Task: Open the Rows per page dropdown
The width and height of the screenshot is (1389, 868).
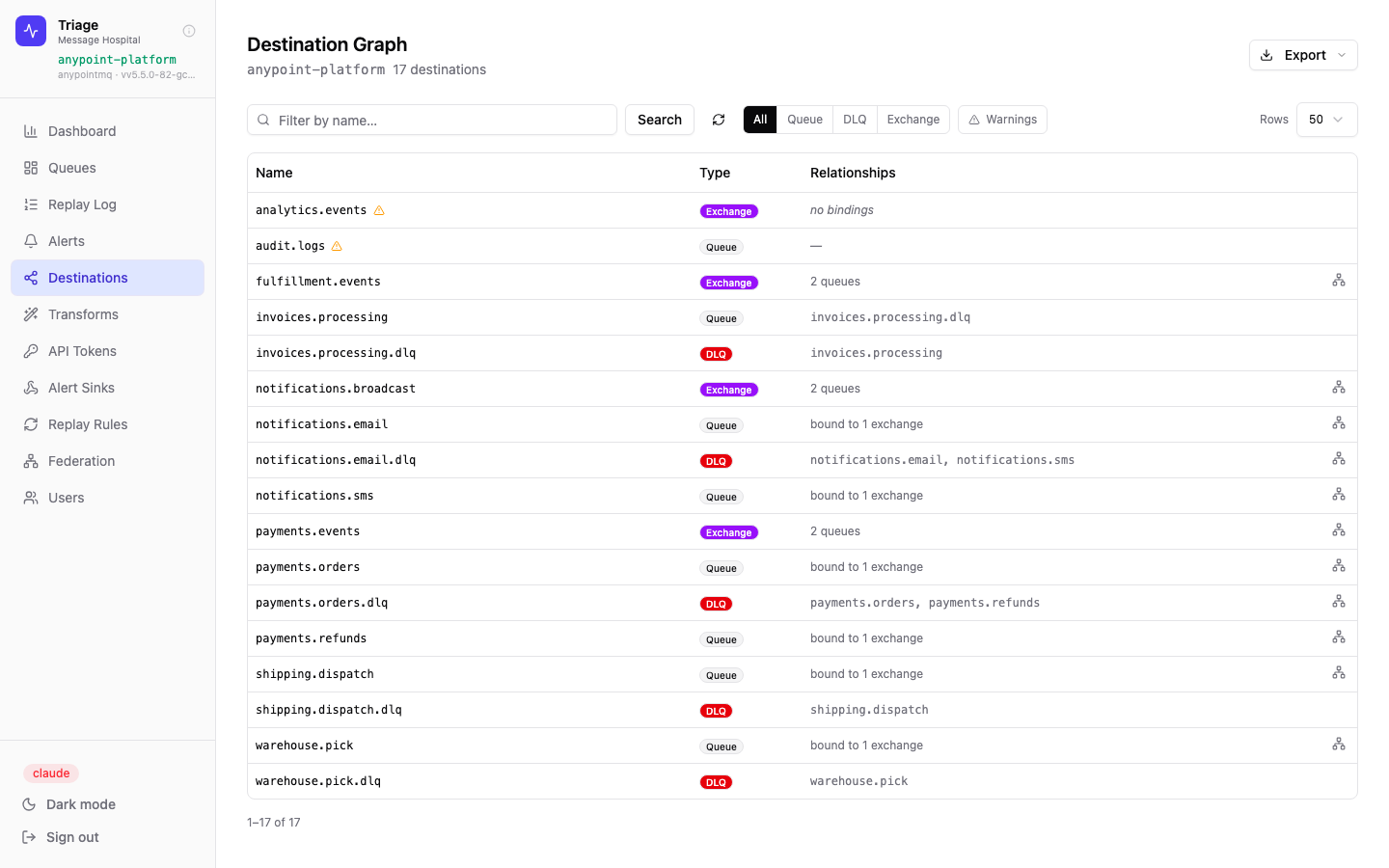Action: click(x=1326, y=120)
